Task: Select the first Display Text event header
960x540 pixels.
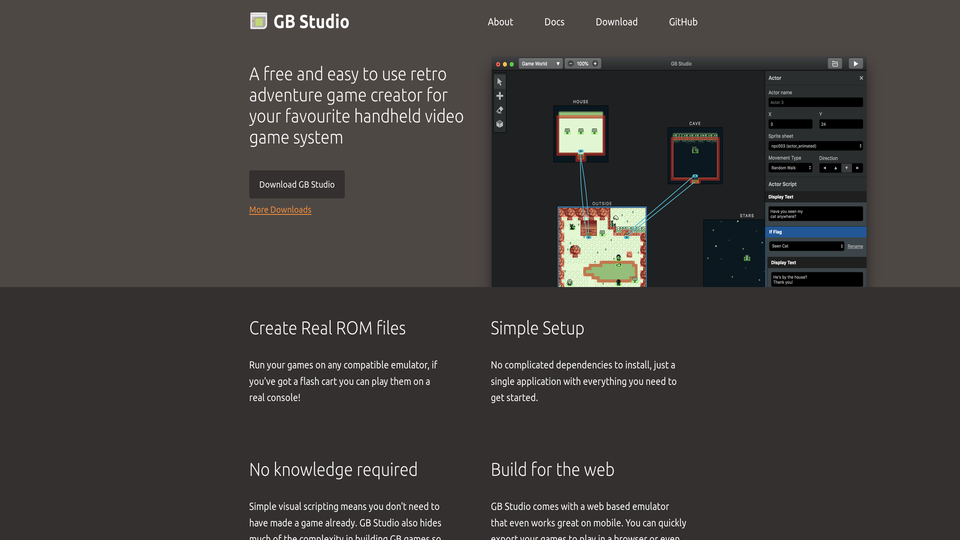Action: (x=816, y=197)
